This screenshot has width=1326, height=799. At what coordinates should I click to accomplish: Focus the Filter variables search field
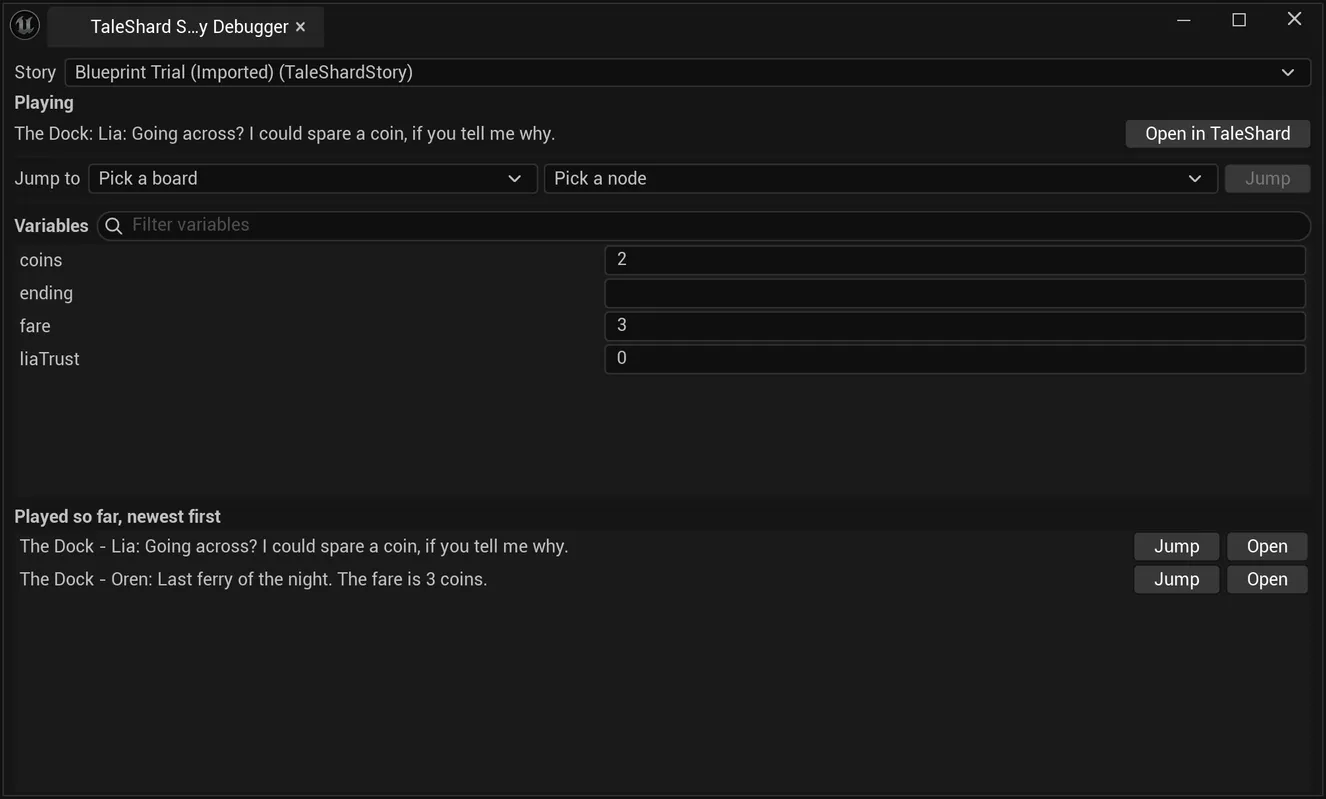(x=704, y=225)
